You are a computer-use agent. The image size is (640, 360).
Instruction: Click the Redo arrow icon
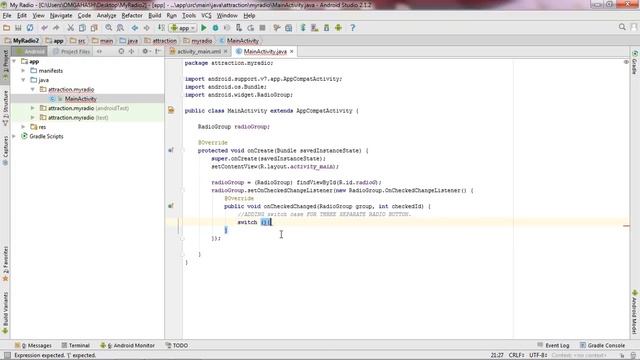tap(56, 28)
